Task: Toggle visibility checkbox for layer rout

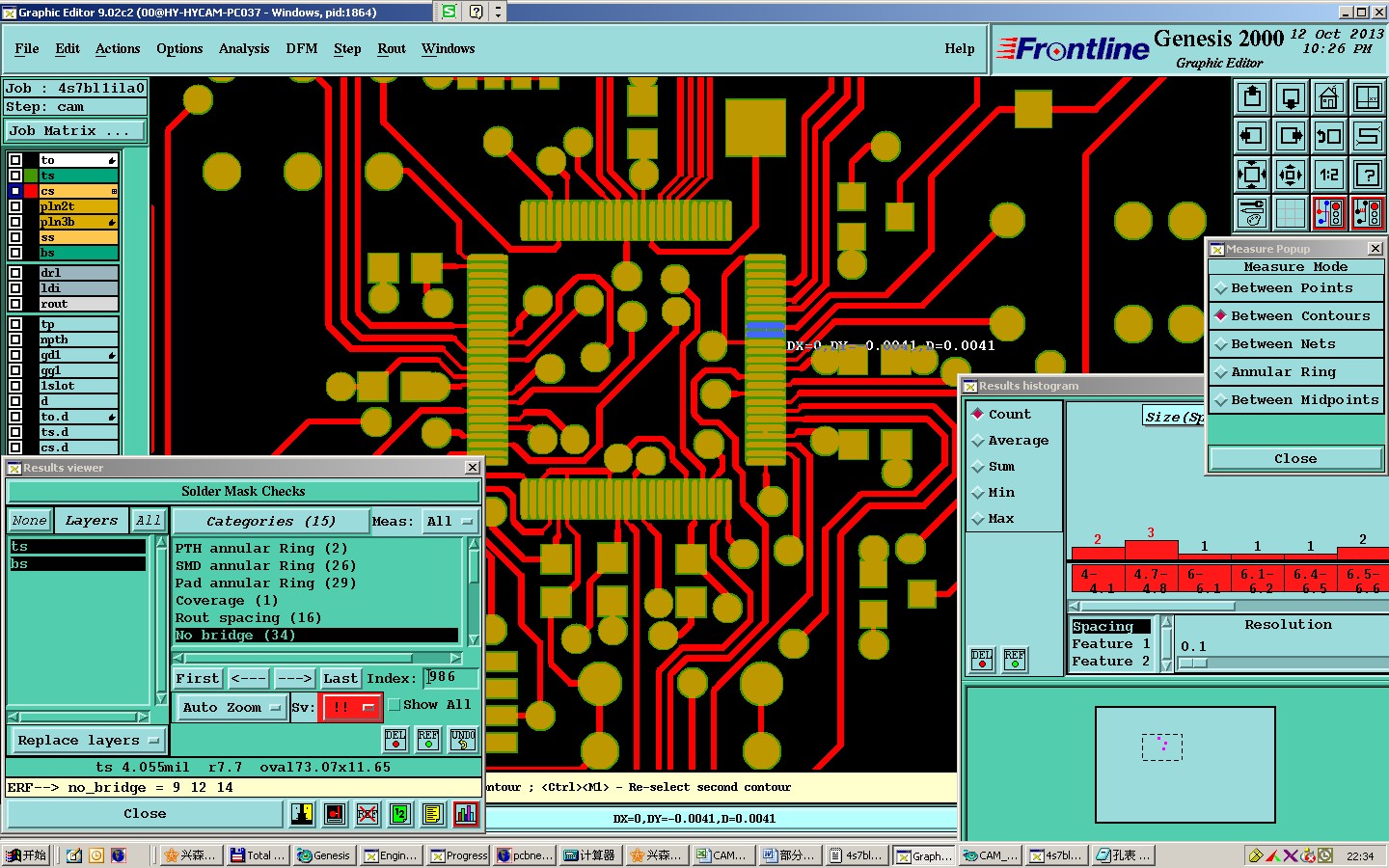Action: coord(15,304)
